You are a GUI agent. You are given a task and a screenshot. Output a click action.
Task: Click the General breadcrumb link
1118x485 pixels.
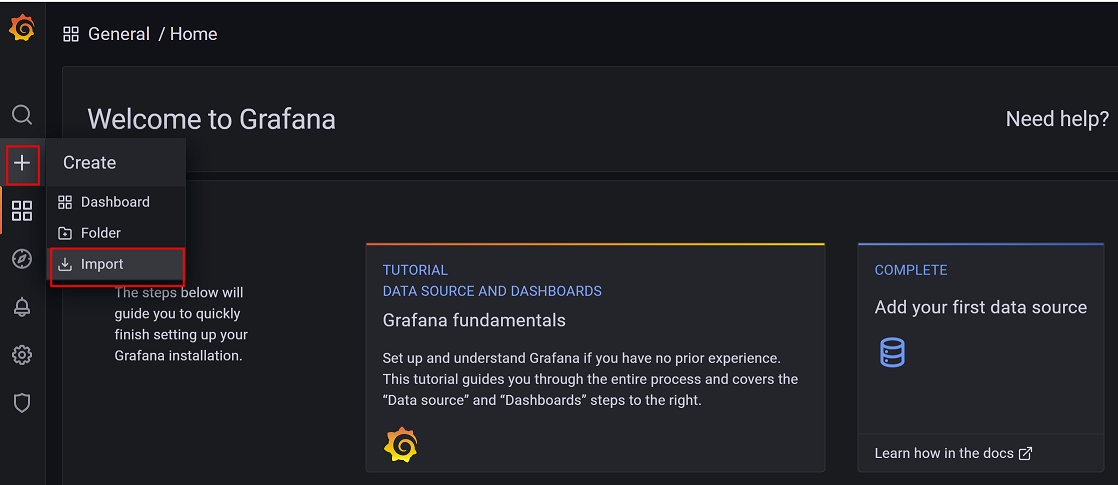pos(119,34)
